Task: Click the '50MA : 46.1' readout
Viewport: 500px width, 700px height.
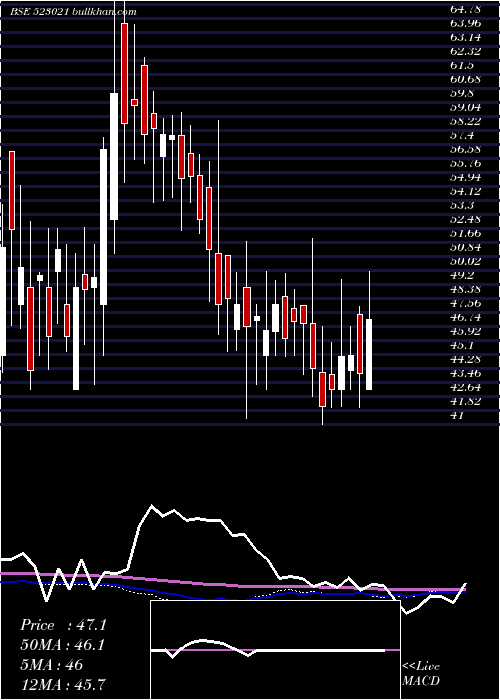Action: [x=63, y=645]
